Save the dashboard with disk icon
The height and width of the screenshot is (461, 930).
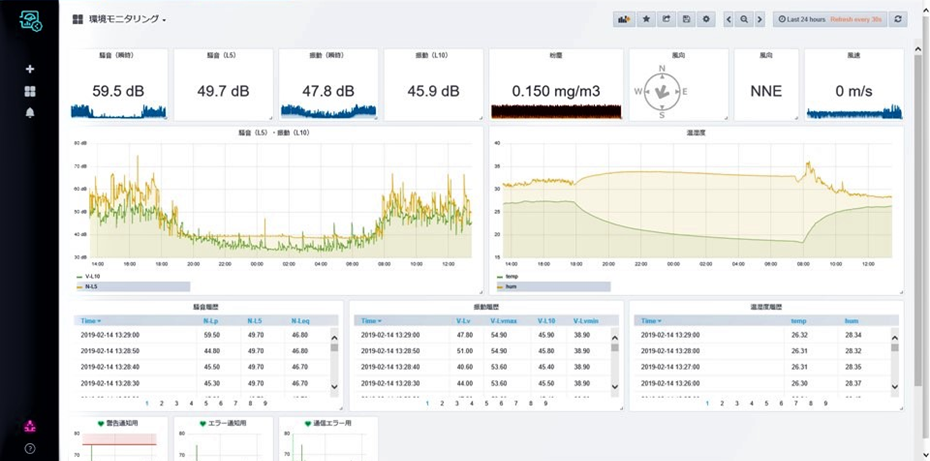point(687,19)
